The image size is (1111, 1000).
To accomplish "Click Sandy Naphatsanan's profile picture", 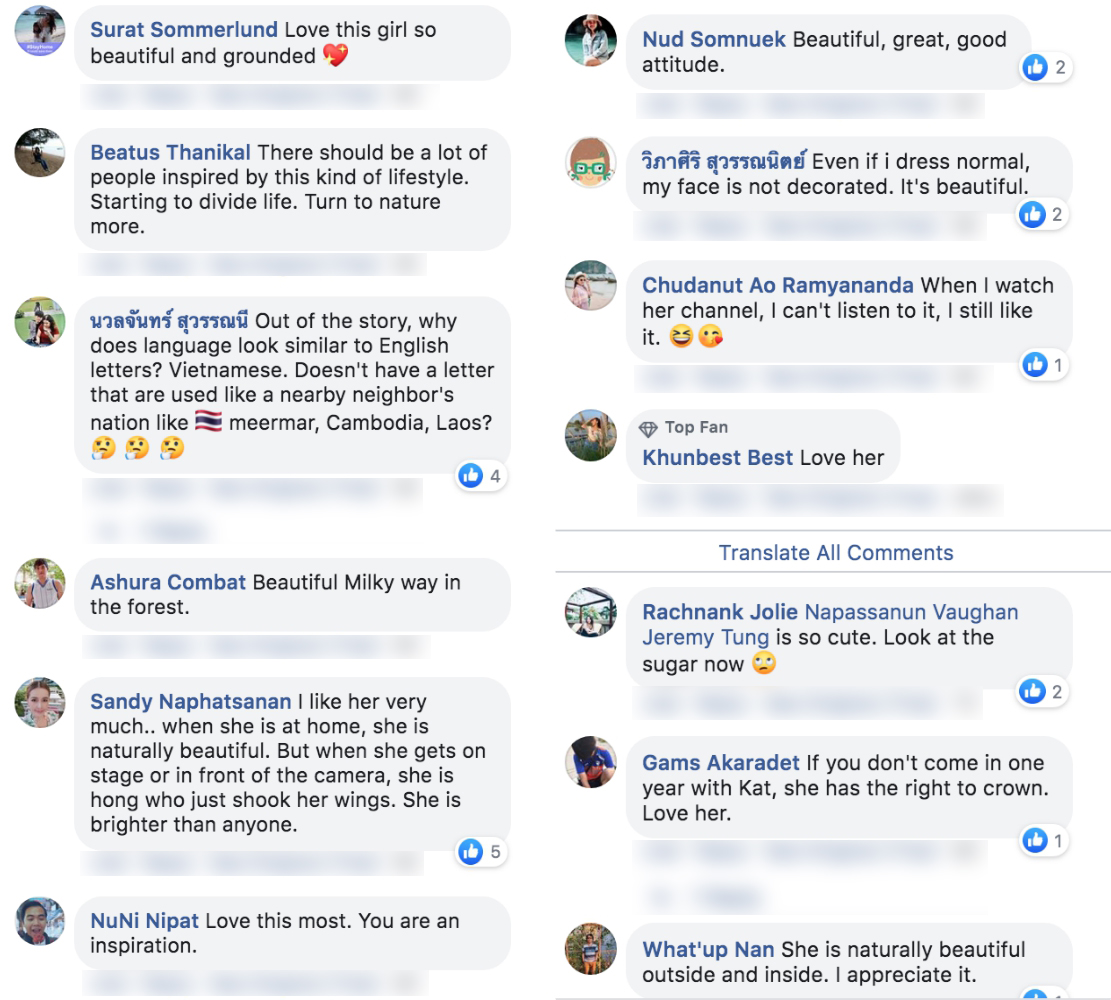I will pos(40,702).
